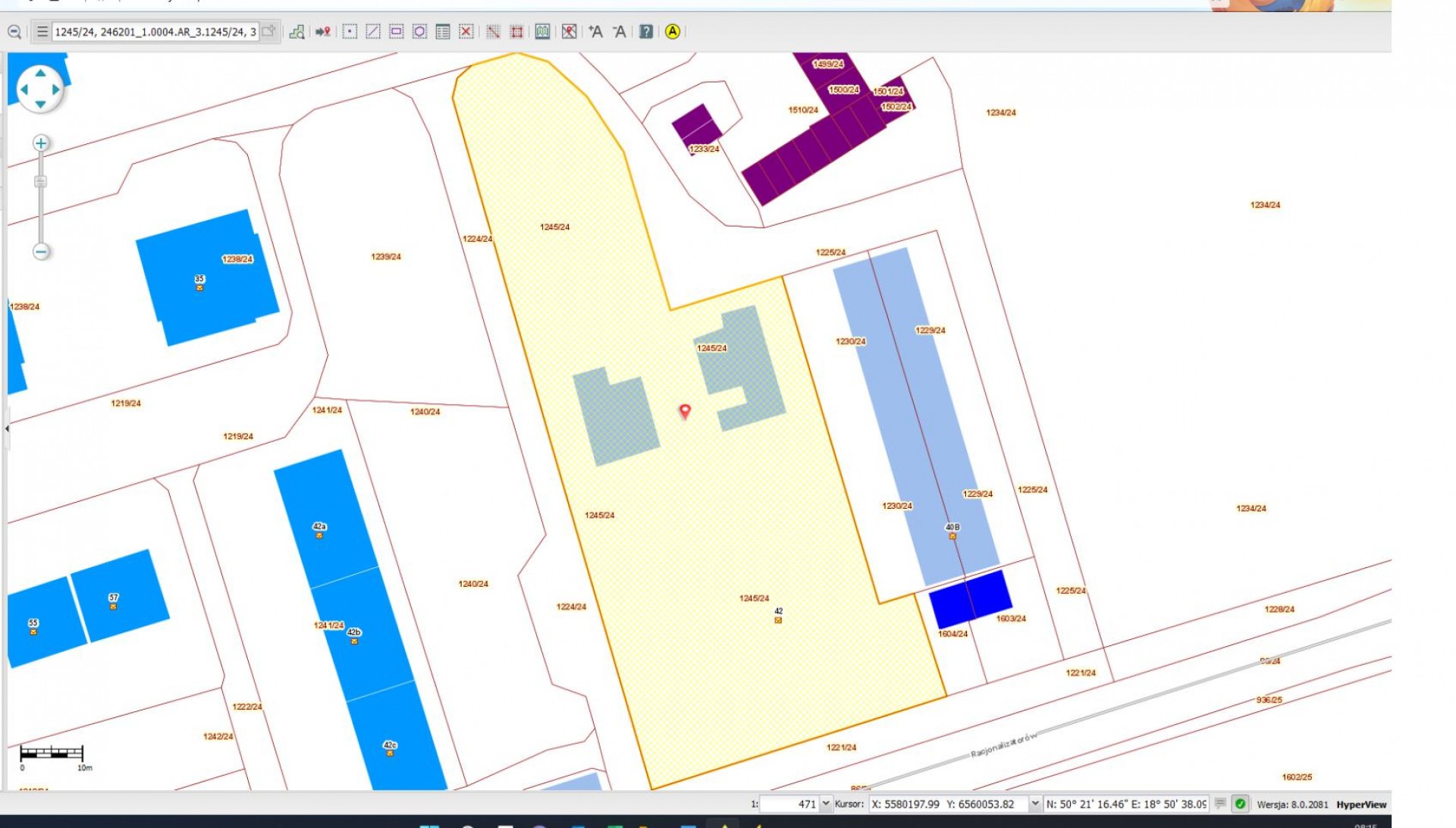Click the parcel label 1239/24

pos(386,257)
